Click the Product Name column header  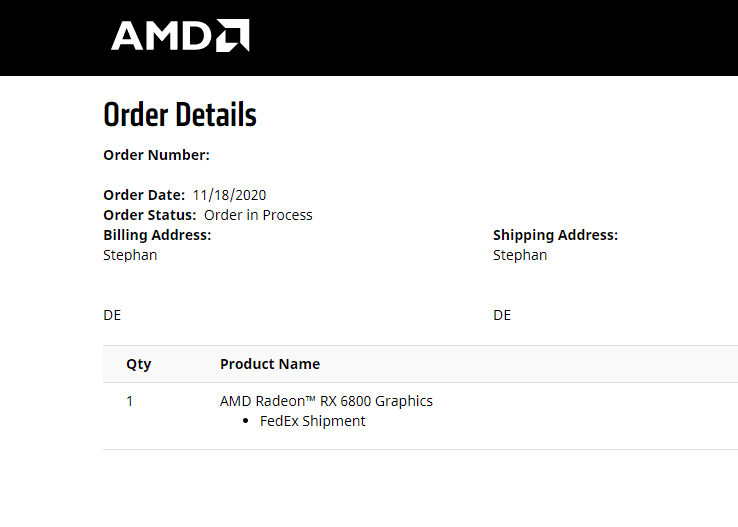pos(270,364)
